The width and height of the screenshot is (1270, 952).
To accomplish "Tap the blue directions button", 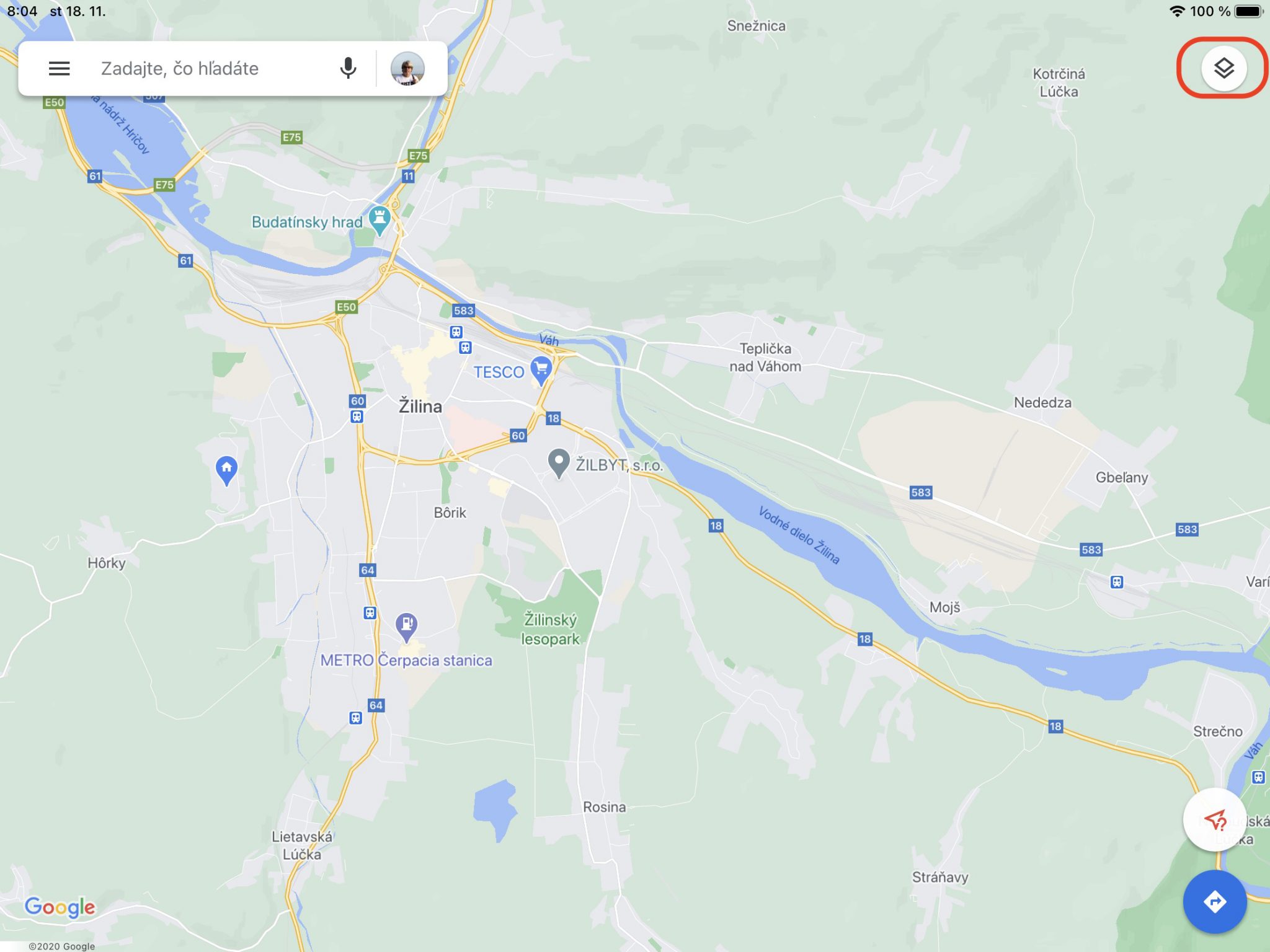I will (1214, 901).
